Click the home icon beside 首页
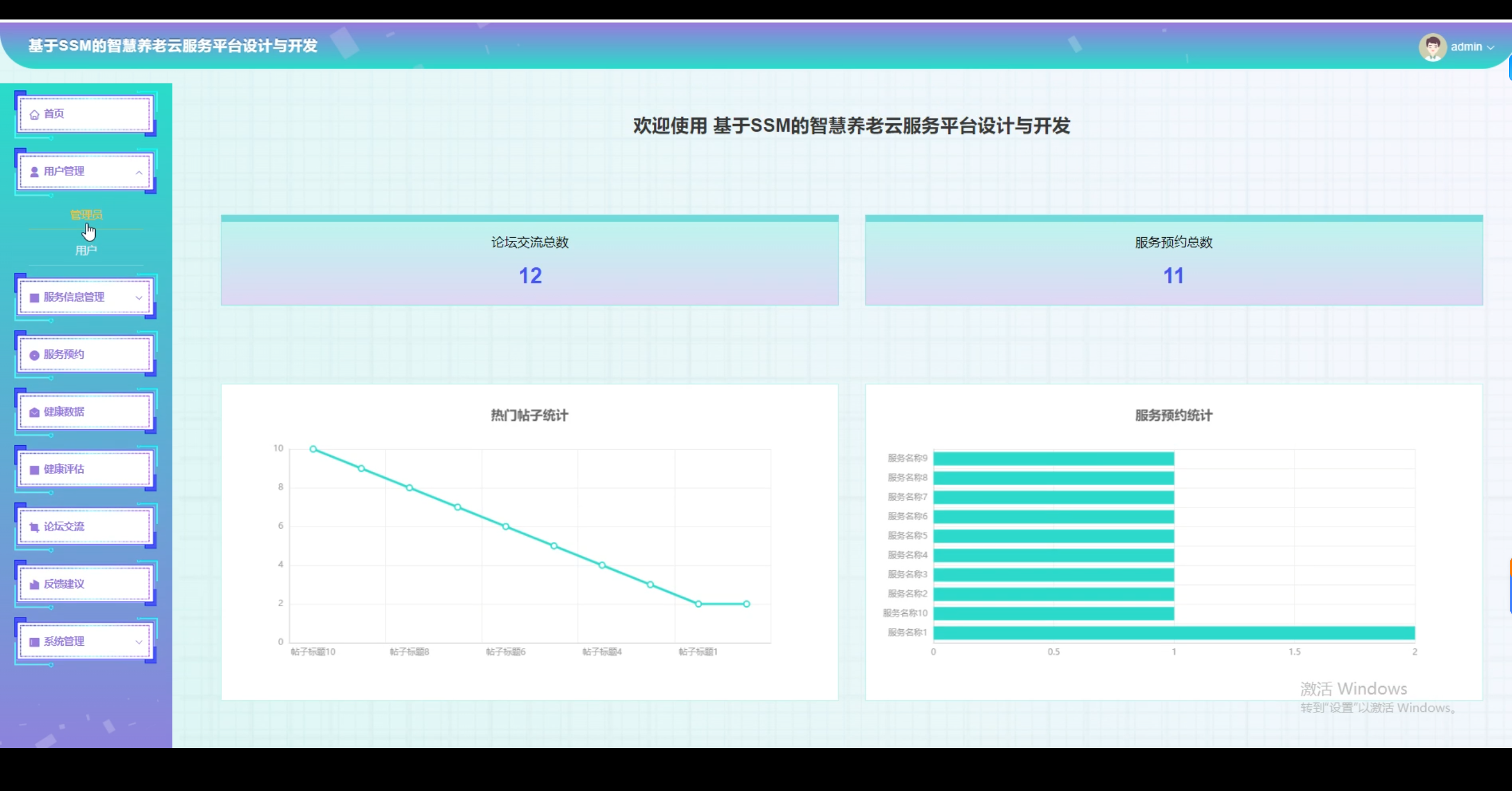 click(x=34, y=114)
